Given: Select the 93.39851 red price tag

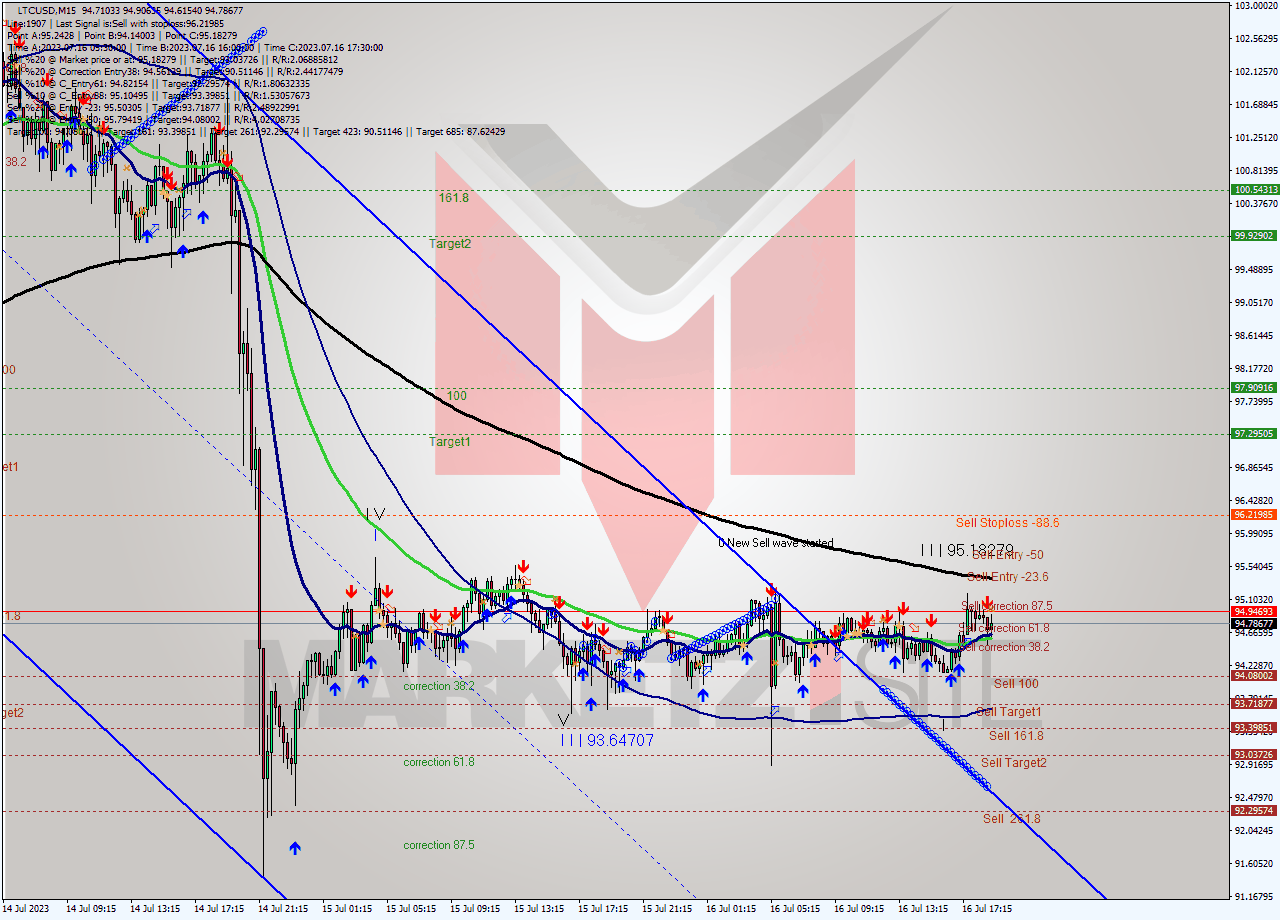Looking at the screenshot, I should [x=1254, y=728].
